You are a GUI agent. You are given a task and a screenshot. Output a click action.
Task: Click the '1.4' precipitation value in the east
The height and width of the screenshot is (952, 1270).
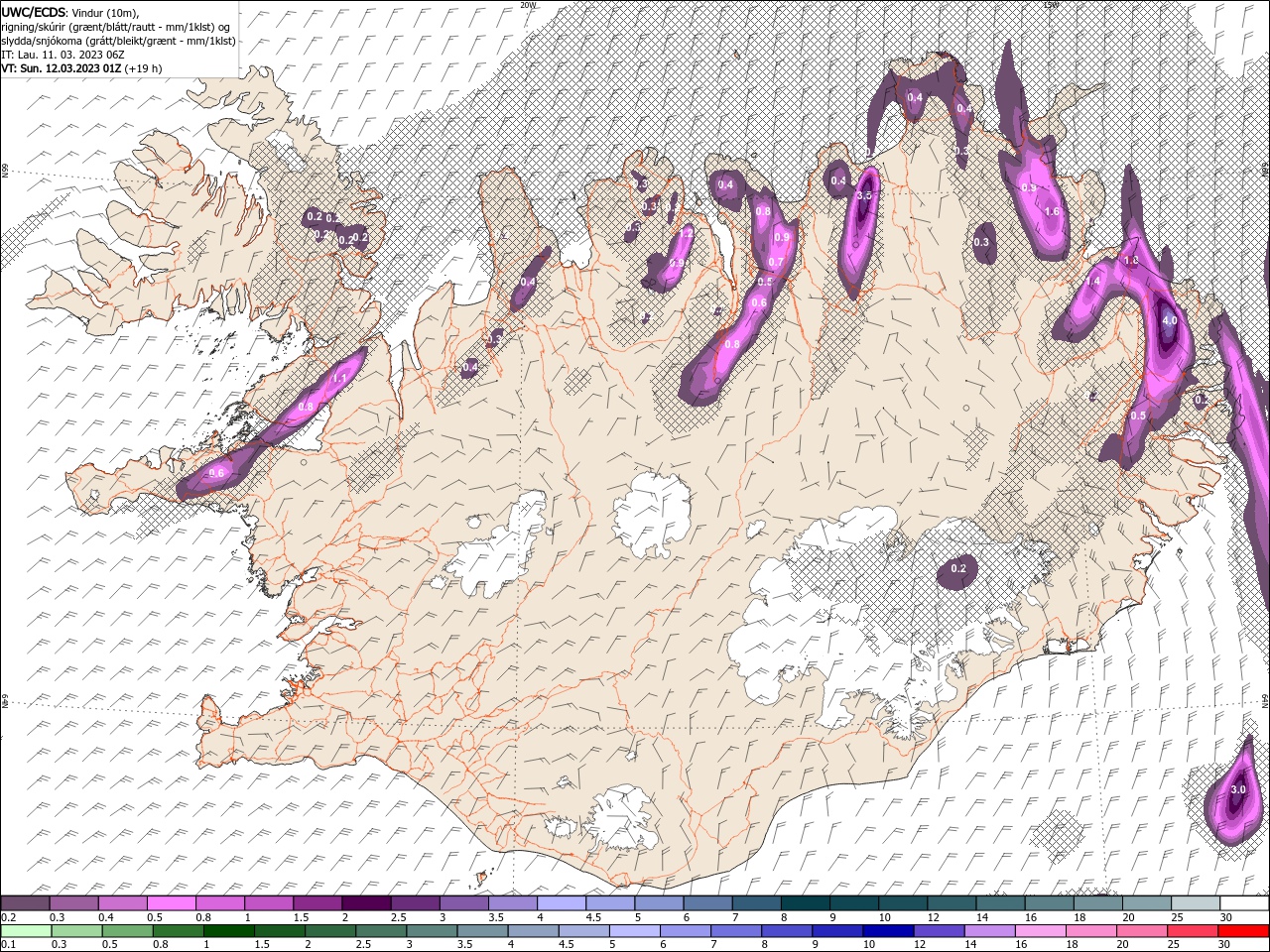[1093, 282]
